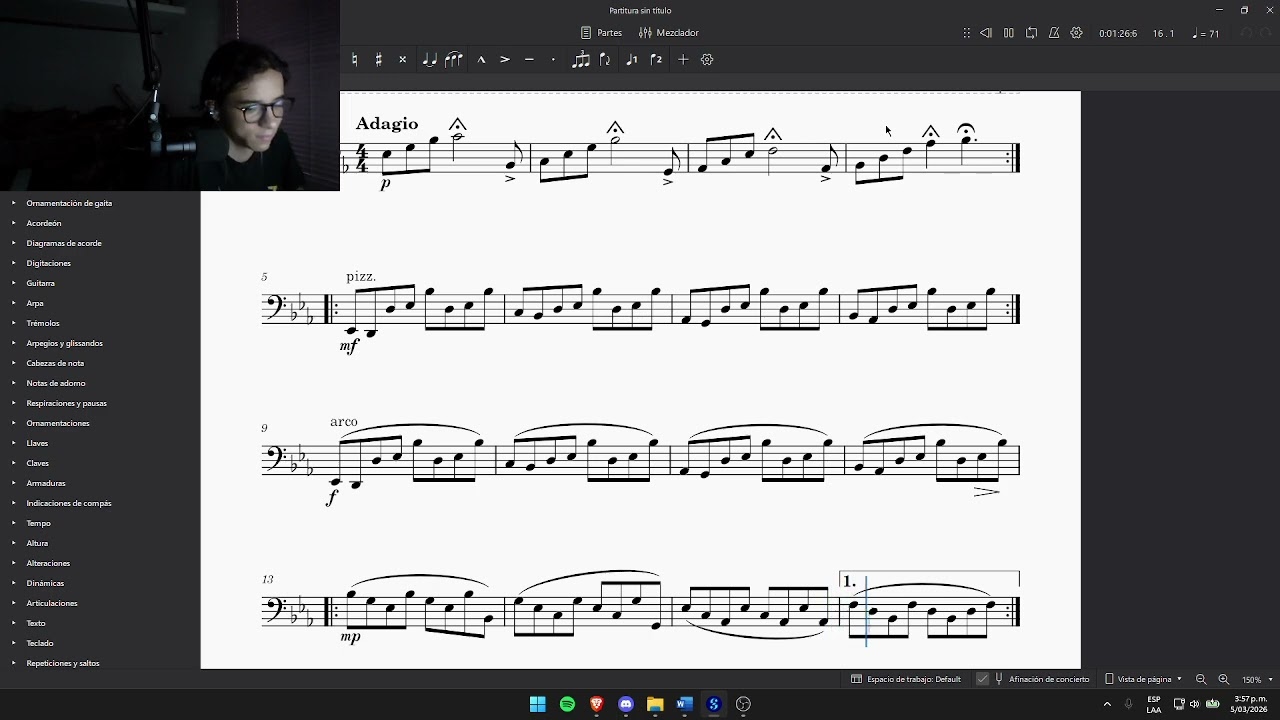Toggle loop playback
Image resolution: width=1280 pixels, height=720 pixels.
click(x=1031, y=33)
